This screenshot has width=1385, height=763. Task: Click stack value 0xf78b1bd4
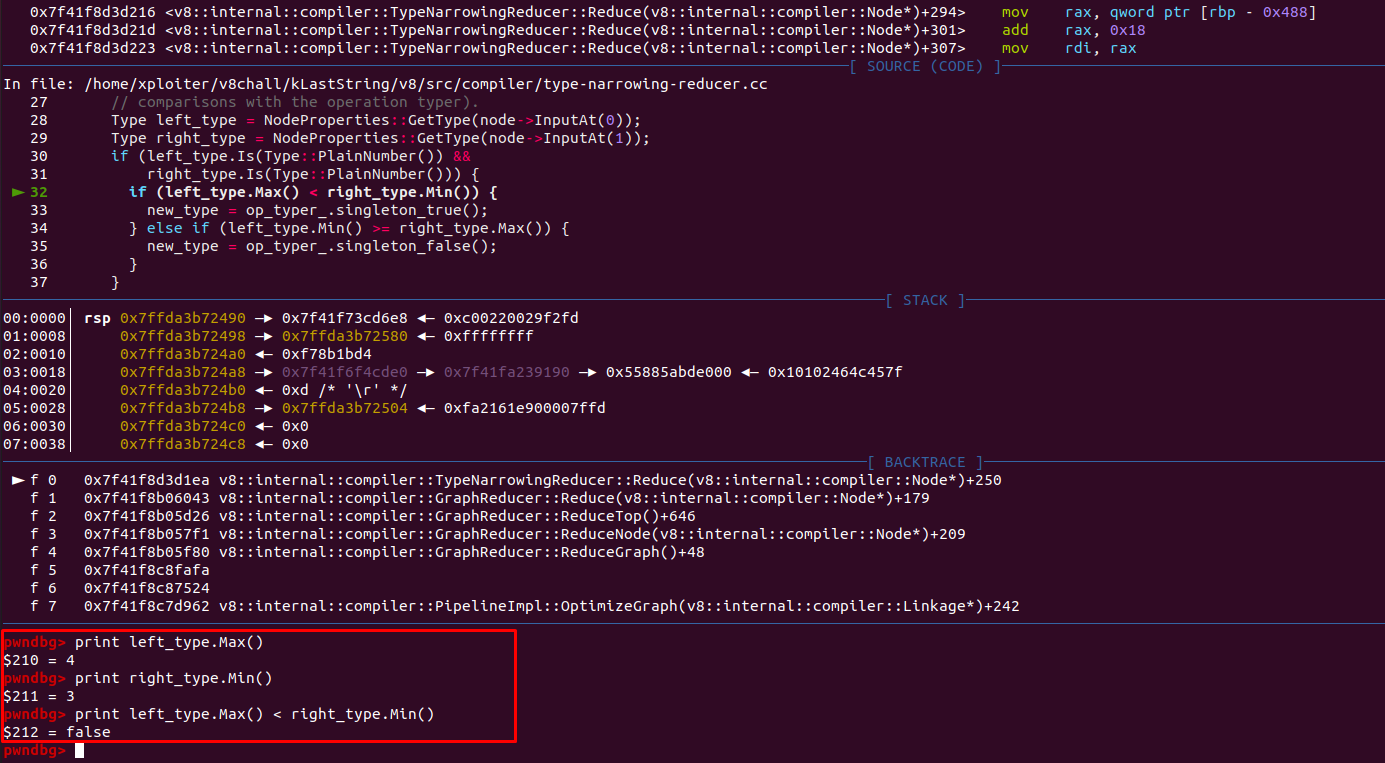[327, 354]
